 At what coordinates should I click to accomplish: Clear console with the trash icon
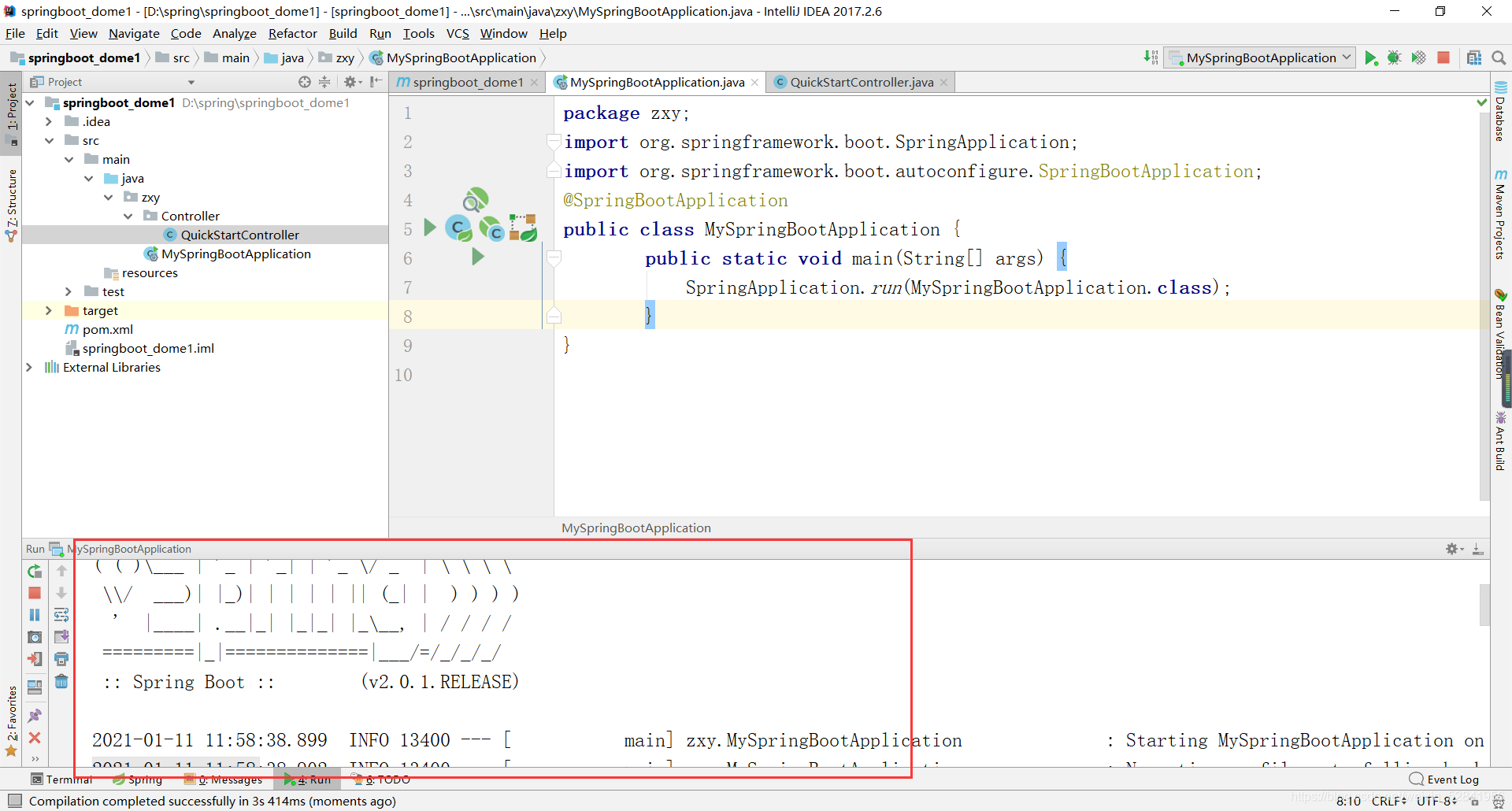(61, 681)
